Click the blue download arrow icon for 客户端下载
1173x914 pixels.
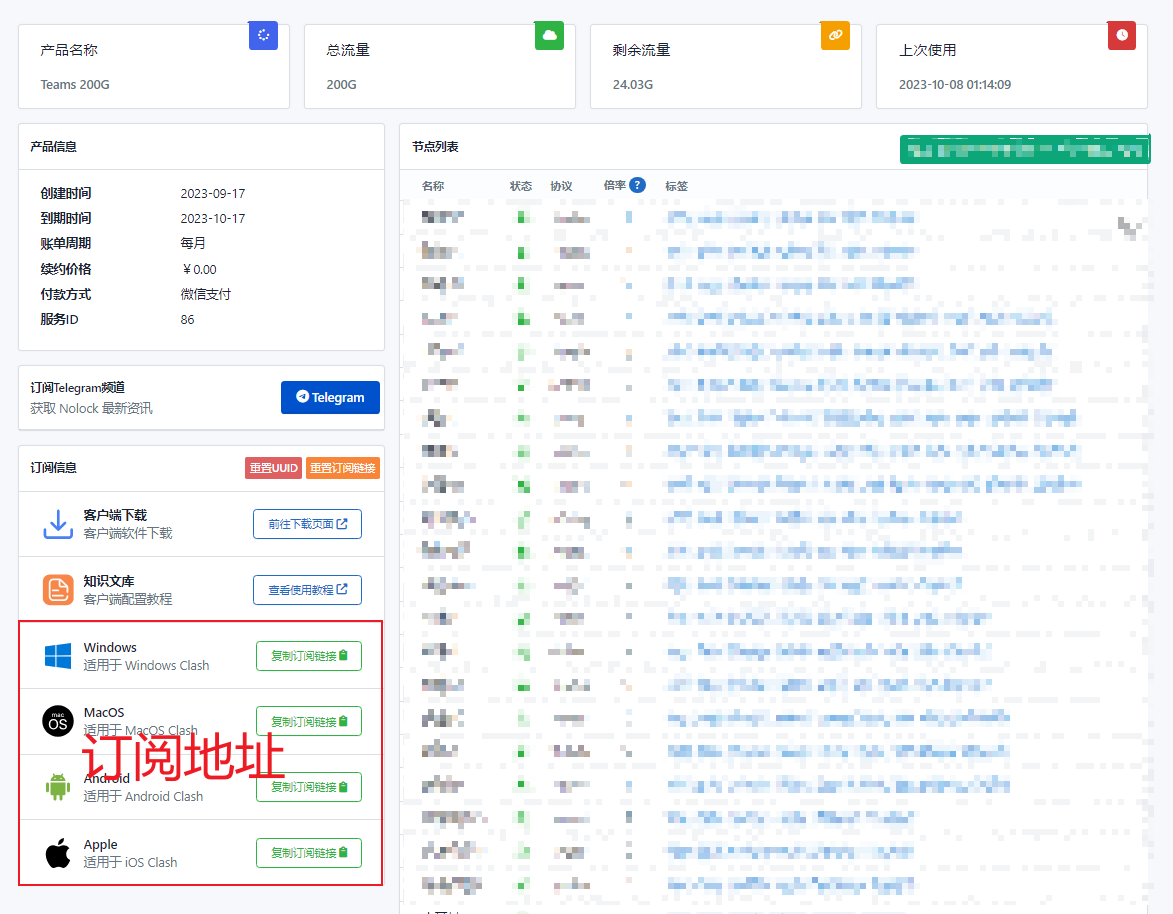point(58,524)
